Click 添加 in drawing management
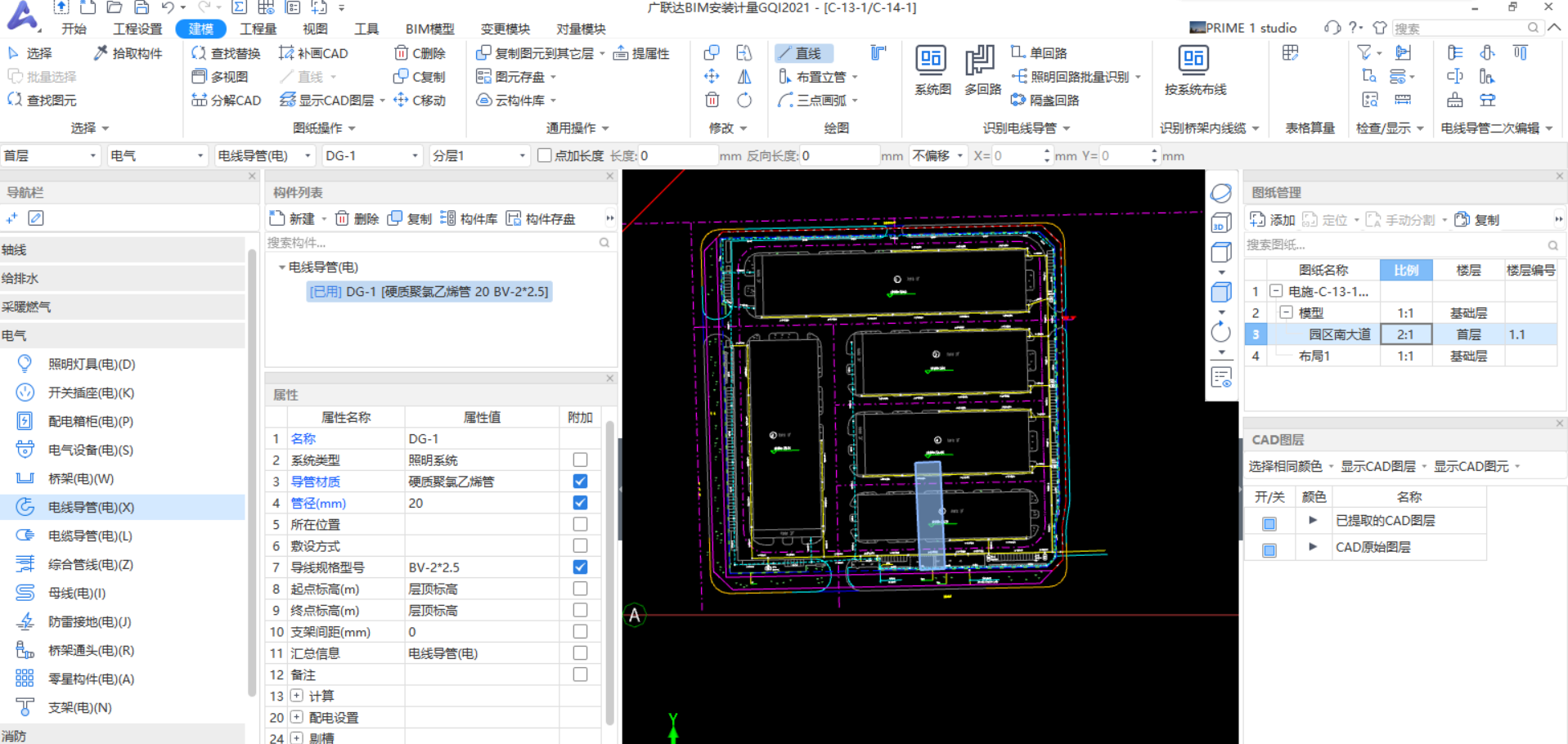This screenshot has width=1568, height=744. coord(1273,220)
